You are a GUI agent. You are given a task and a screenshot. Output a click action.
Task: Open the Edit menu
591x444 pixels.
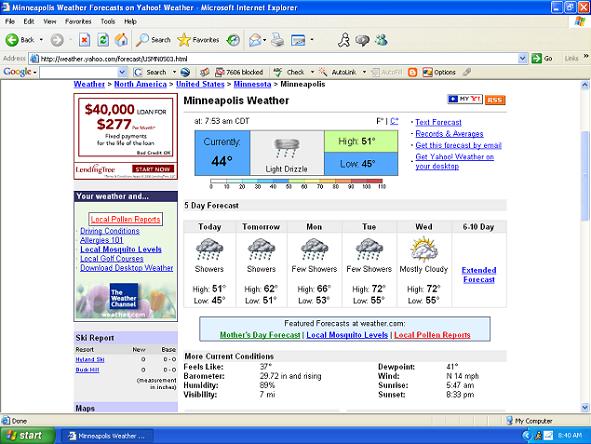coord(29,21)
